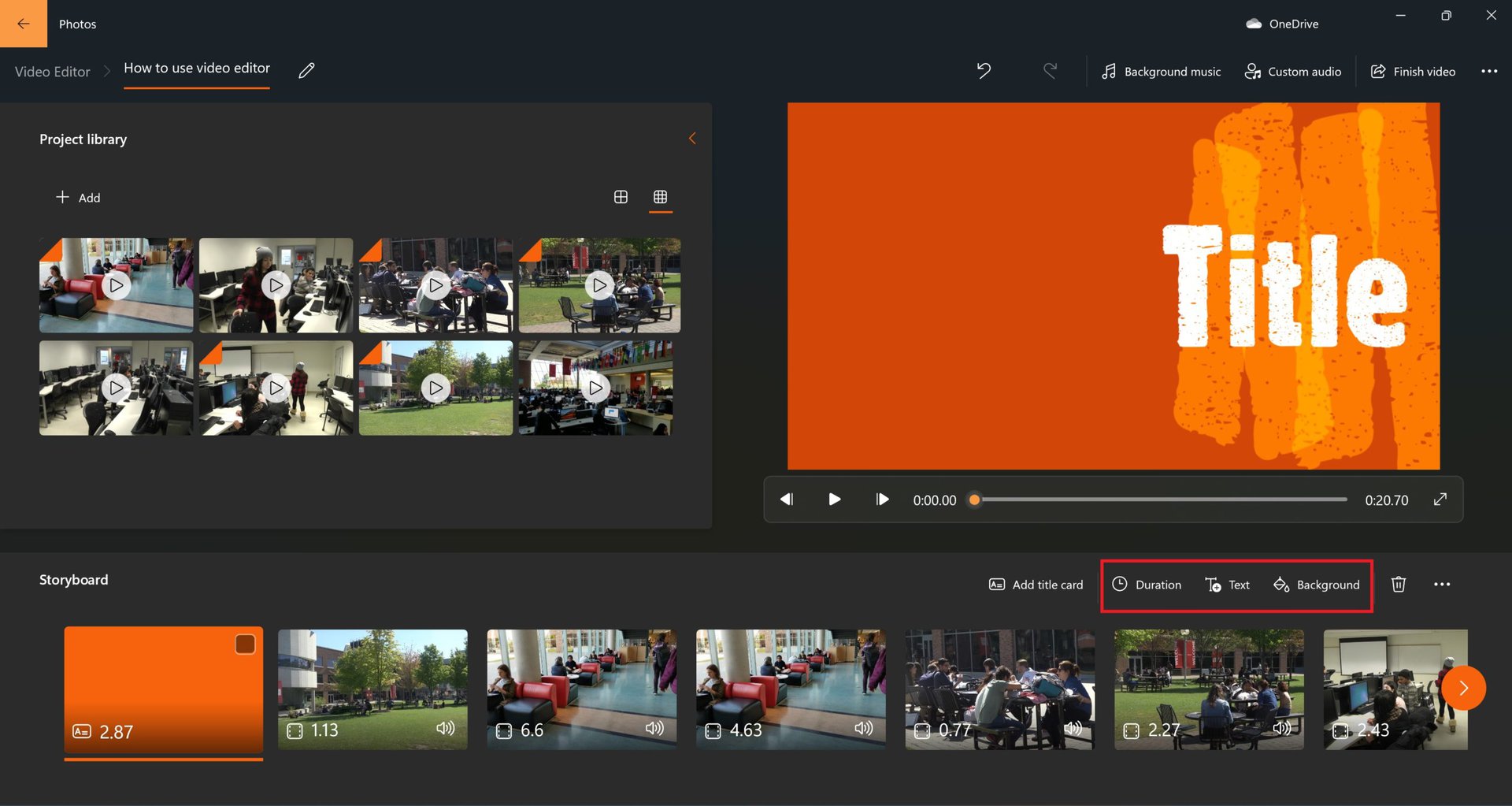Select the 1.13 storyboard clip

[x=372, y=689]
